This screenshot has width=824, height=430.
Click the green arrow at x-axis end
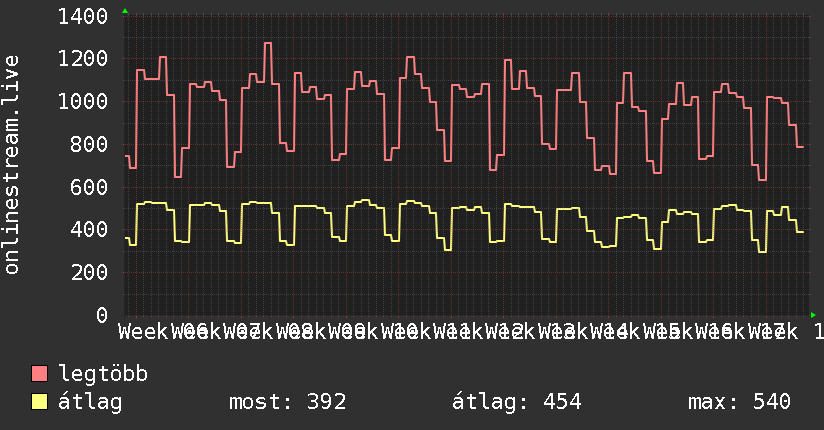(813, 315)
